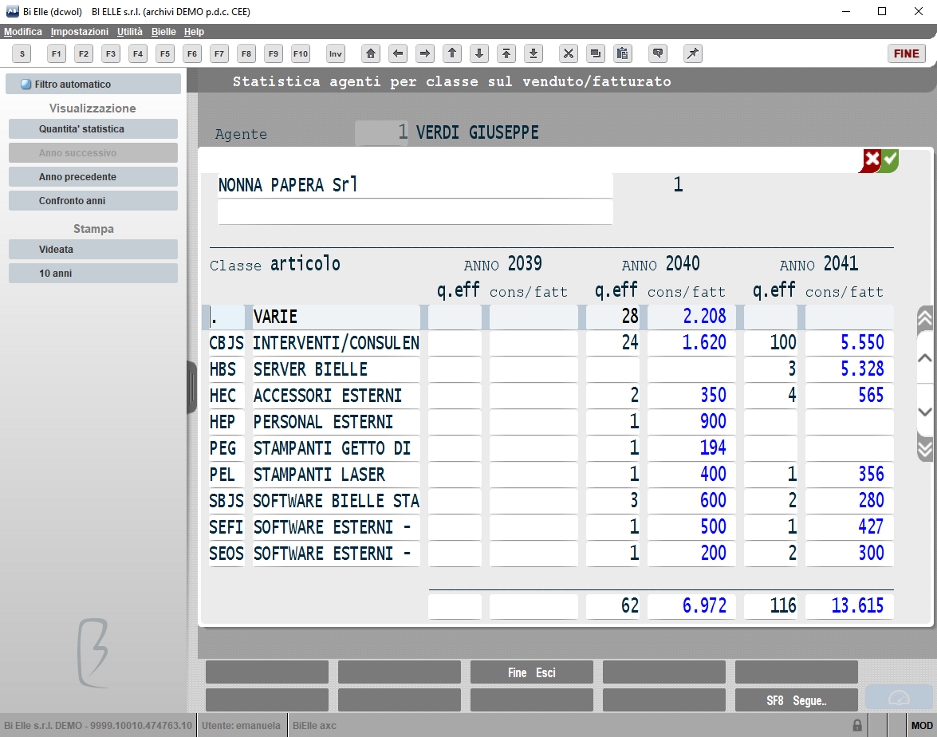Open the Impostazioni menu

pos(79,32)
